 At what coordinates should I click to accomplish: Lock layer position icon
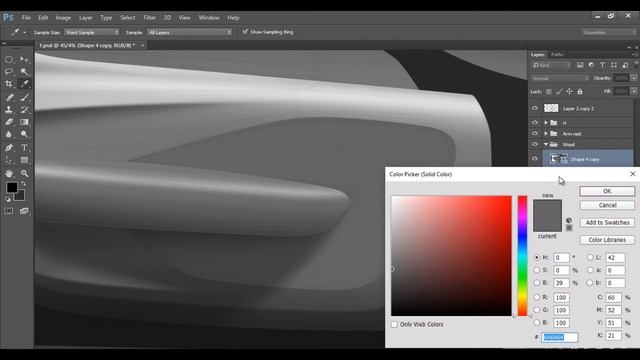point(569,92)
